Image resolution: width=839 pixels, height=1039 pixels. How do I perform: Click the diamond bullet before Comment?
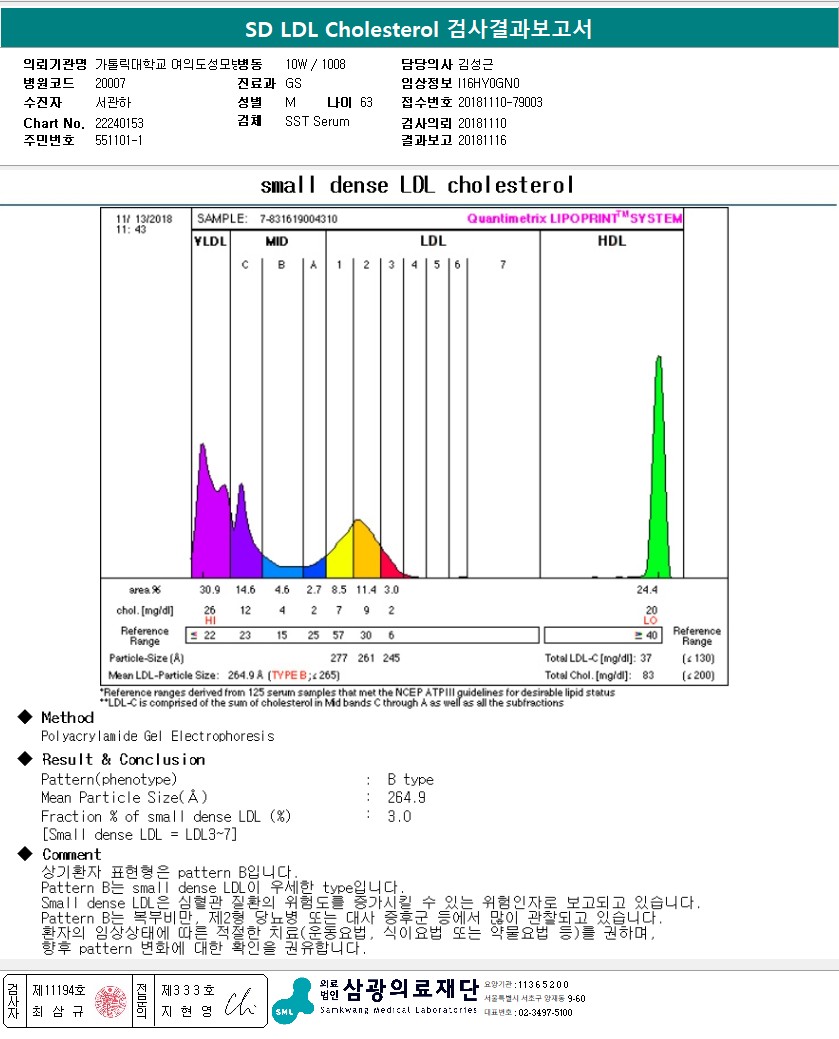point(25,854)
